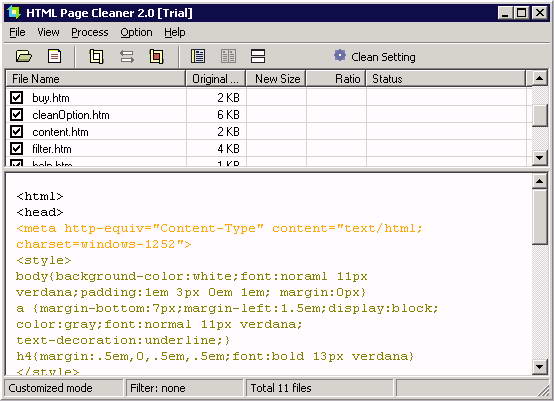Viewport: 554px width, 401px height.
Task: Open Clean Setting
Action: coord(375,57)
